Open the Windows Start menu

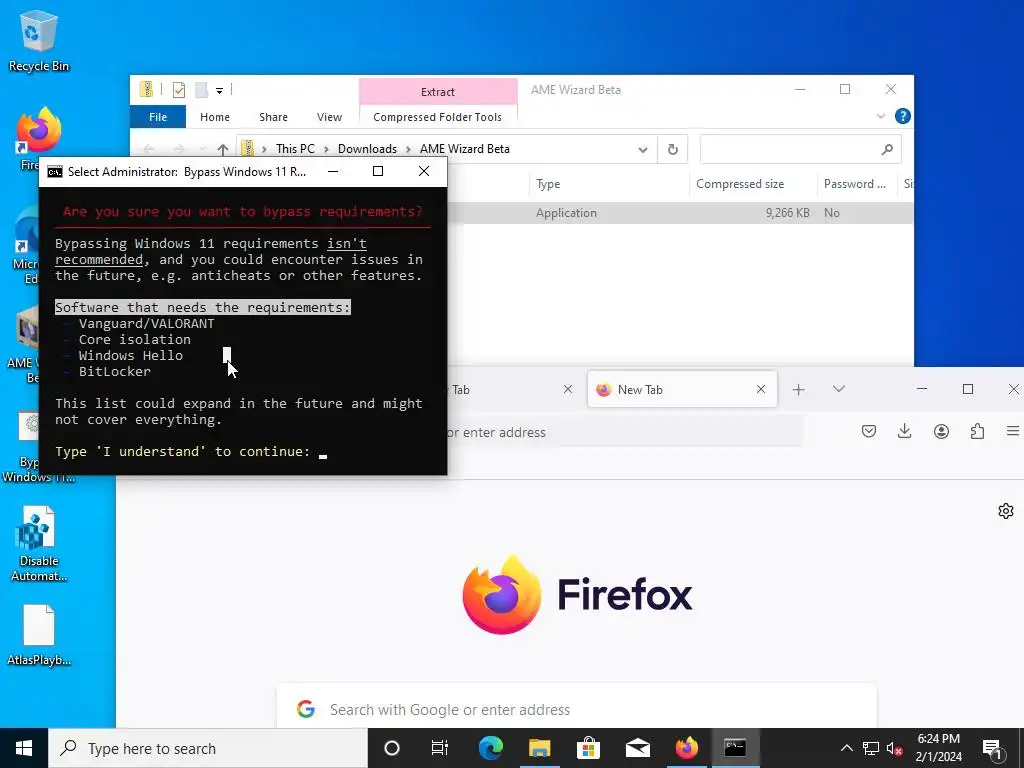tap(24, 748)
